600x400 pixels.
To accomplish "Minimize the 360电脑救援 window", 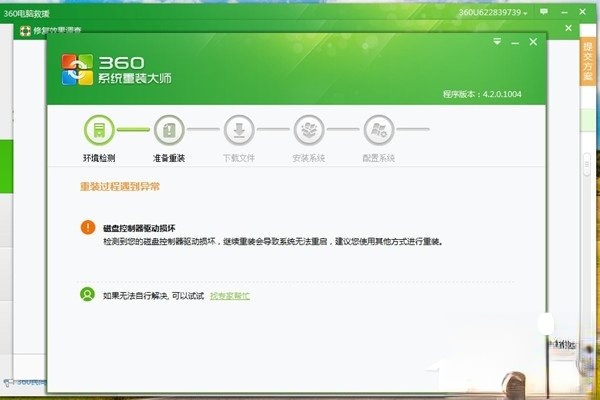I will point(564,13).
